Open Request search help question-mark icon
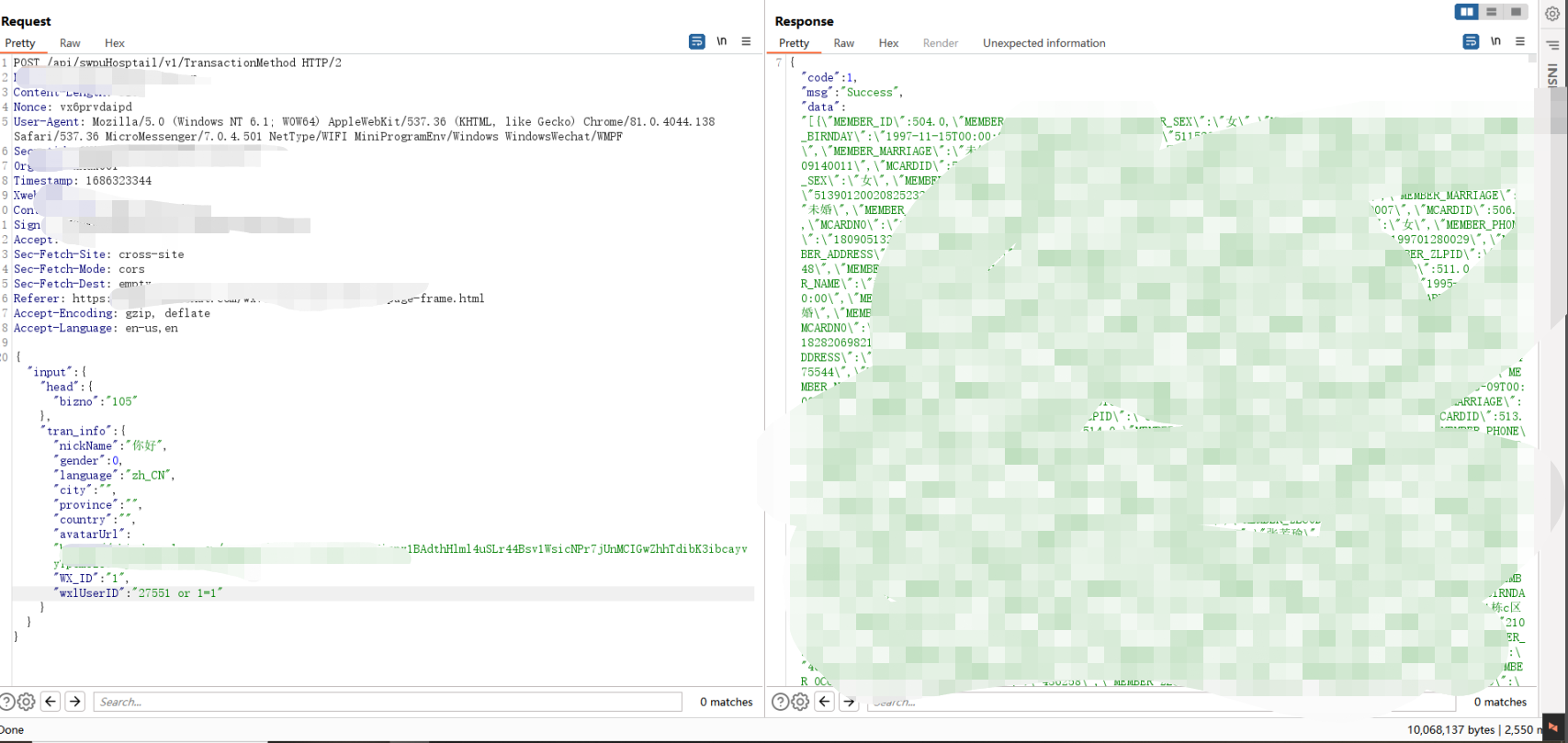 6,702
